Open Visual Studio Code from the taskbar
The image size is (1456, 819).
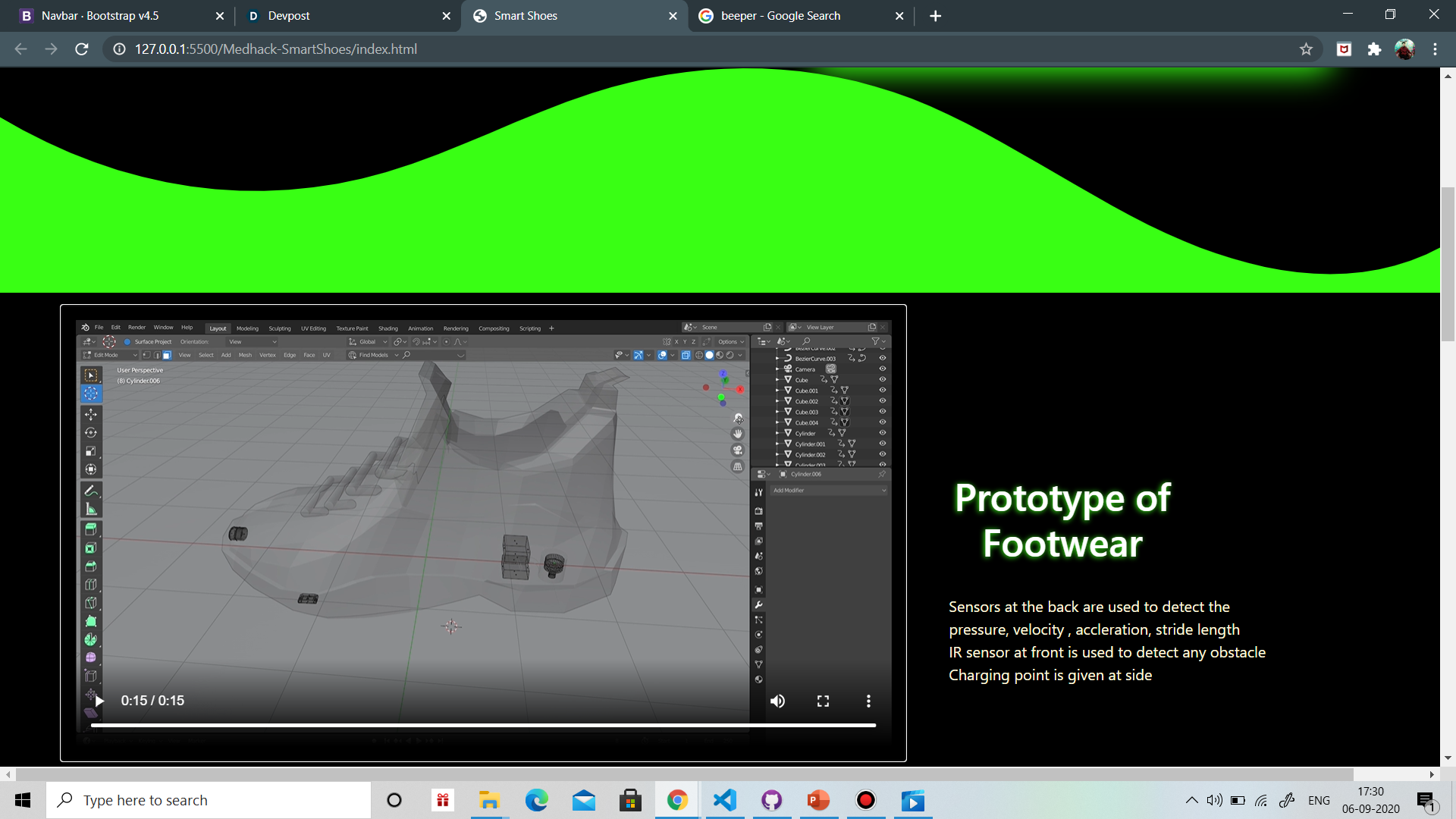[x=725, y=800]
